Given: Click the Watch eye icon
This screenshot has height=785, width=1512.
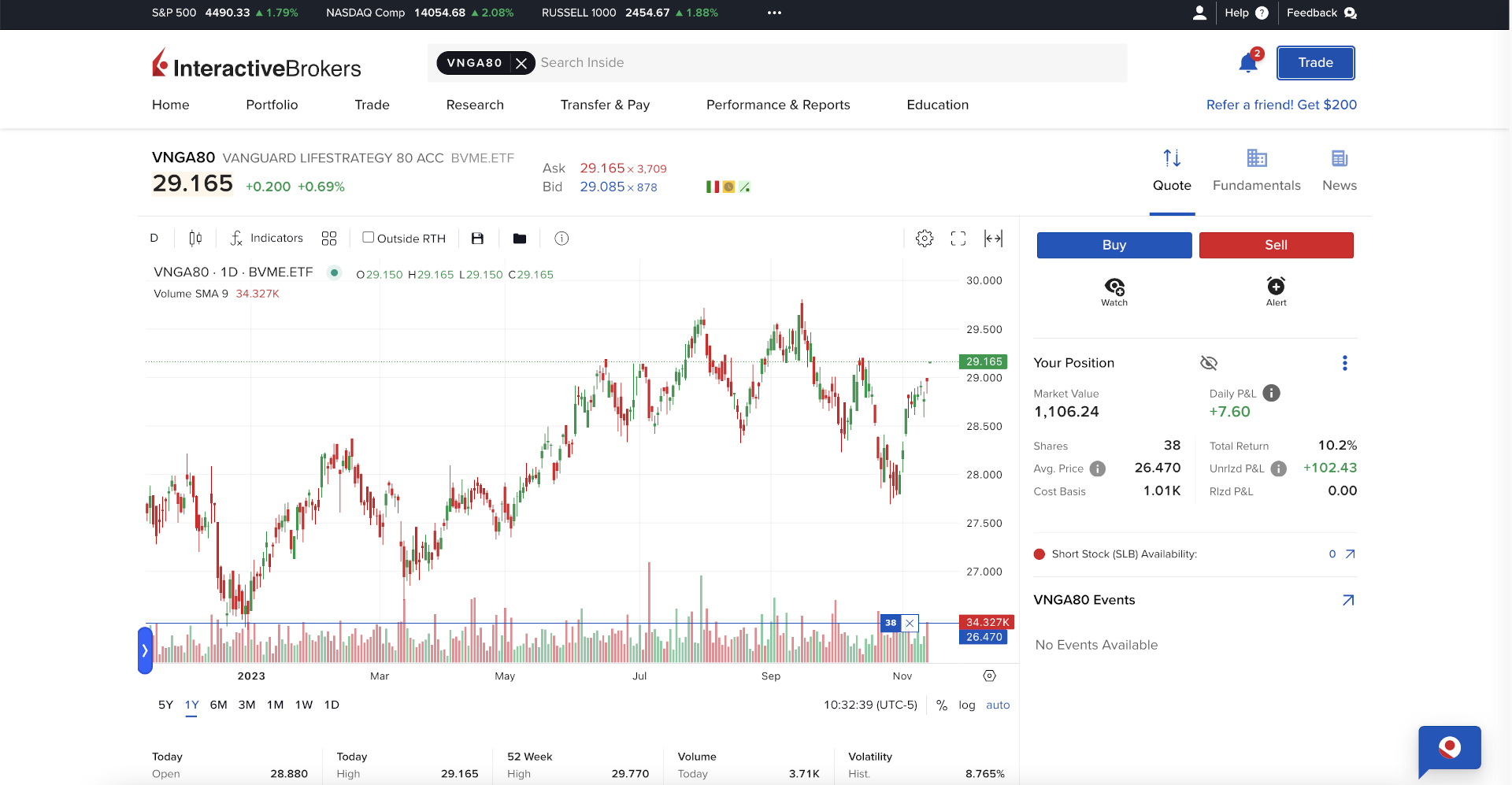Looking at the screenshot, I should 1114,287.
